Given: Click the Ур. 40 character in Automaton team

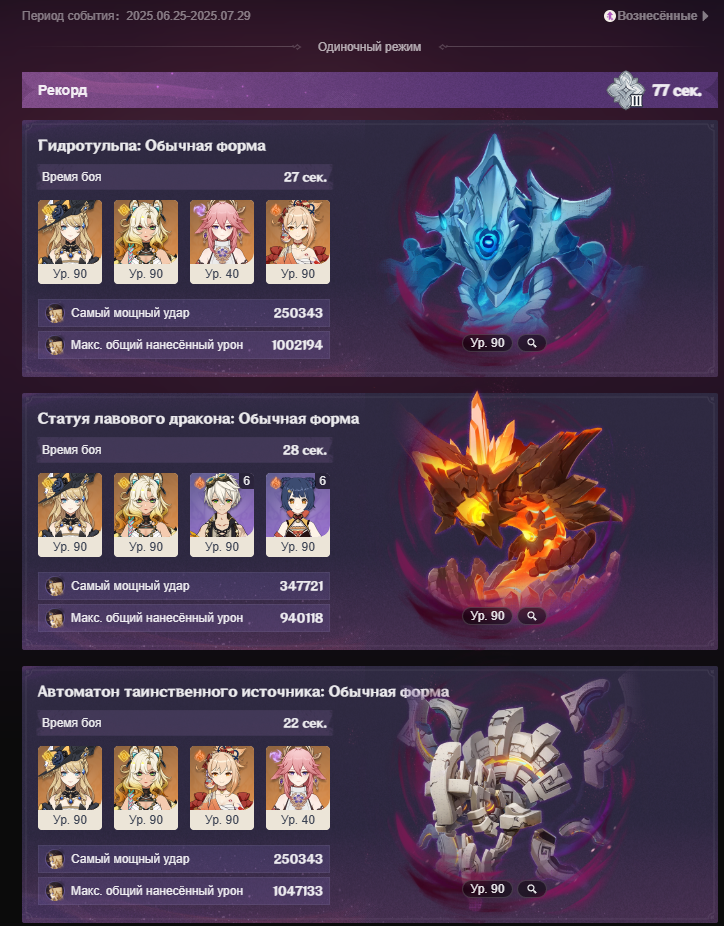Looking at the screenshot, I should 298,788.
